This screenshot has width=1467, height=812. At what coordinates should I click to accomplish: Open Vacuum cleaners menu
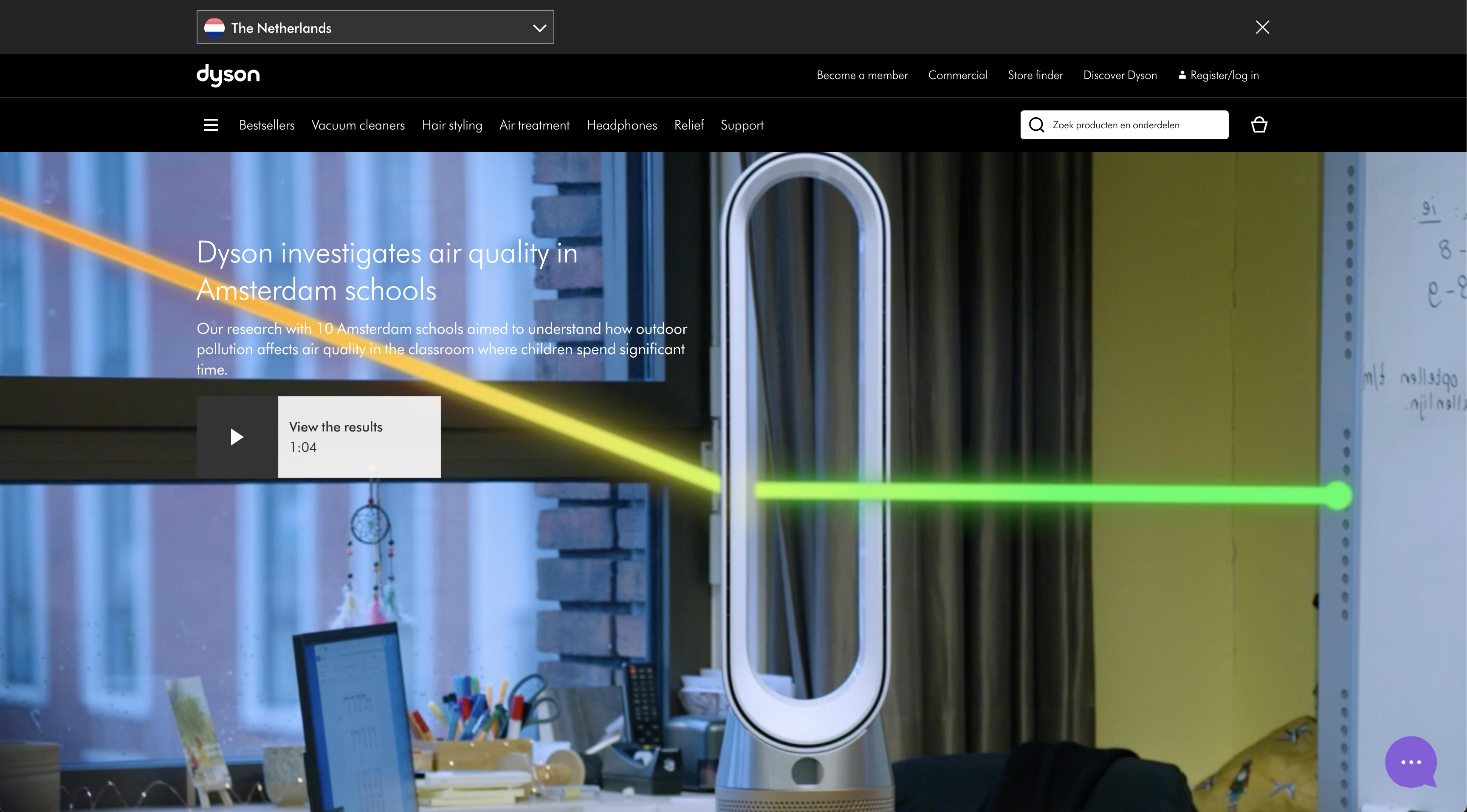pos(358,125)
